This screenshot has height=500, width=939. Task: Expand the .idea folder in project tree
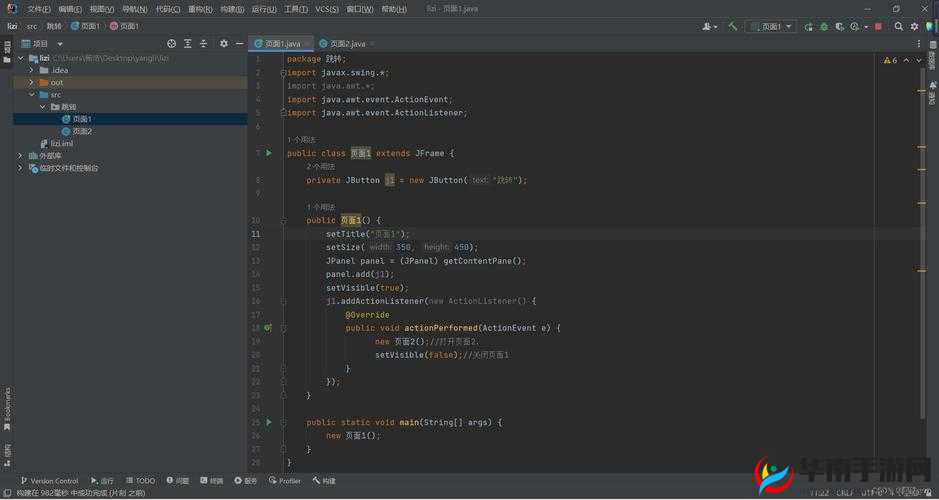(32, 70)
